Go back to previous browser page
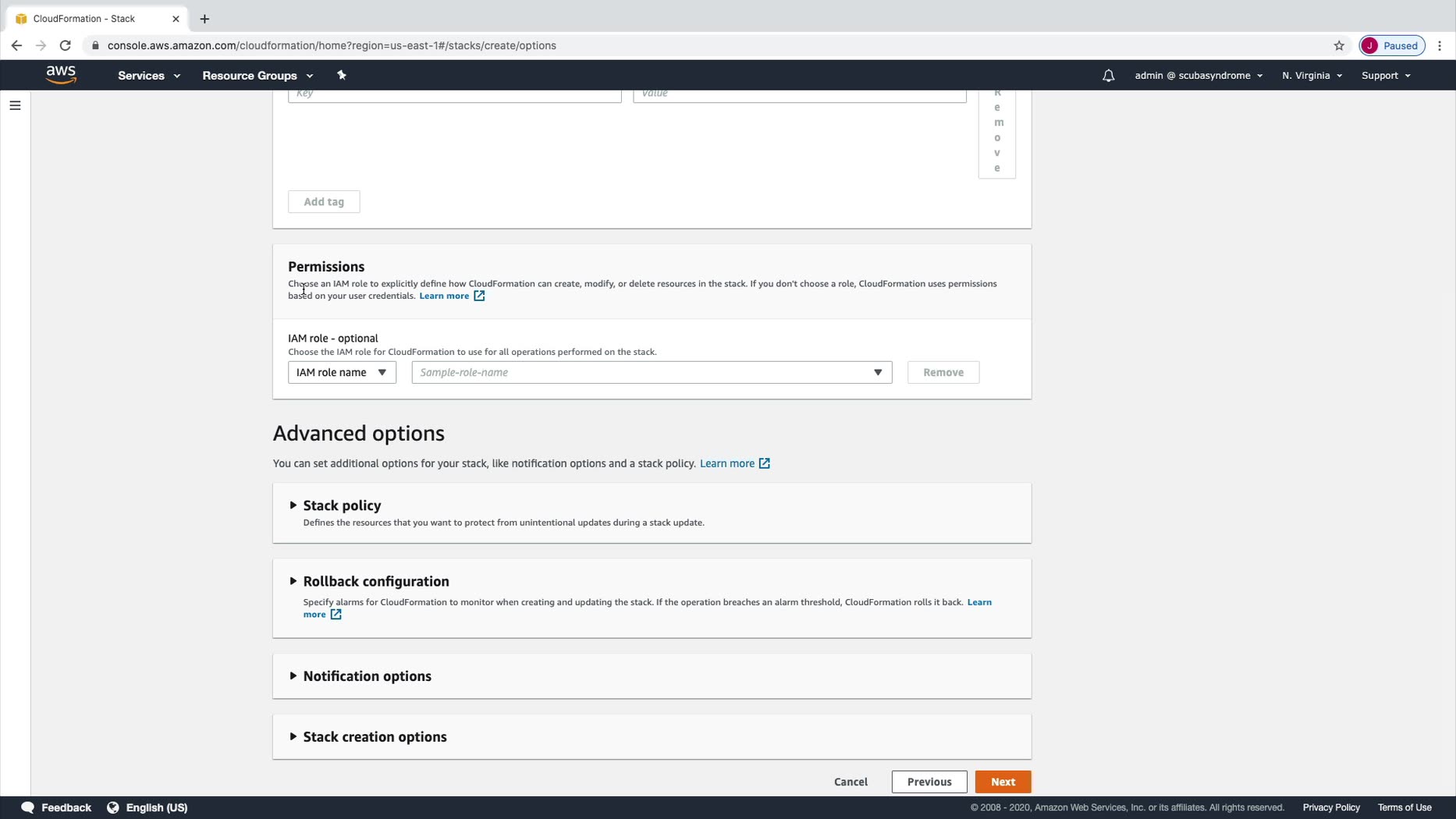Image resolution: width=1456 pixels, height=819 pixels. (16, 45)
